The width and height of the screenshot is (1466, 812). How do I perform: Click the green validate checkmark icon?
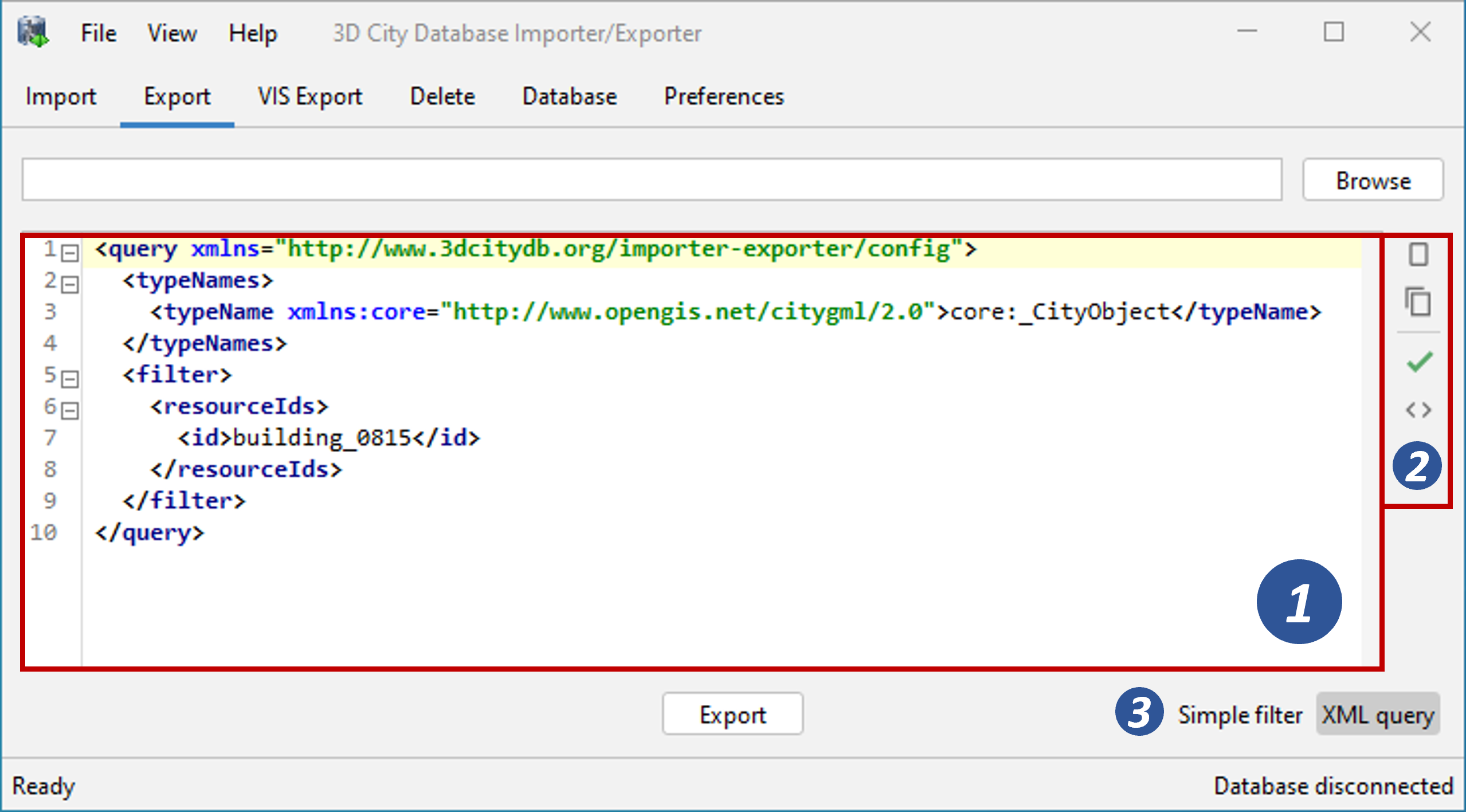click(1420, 362)
